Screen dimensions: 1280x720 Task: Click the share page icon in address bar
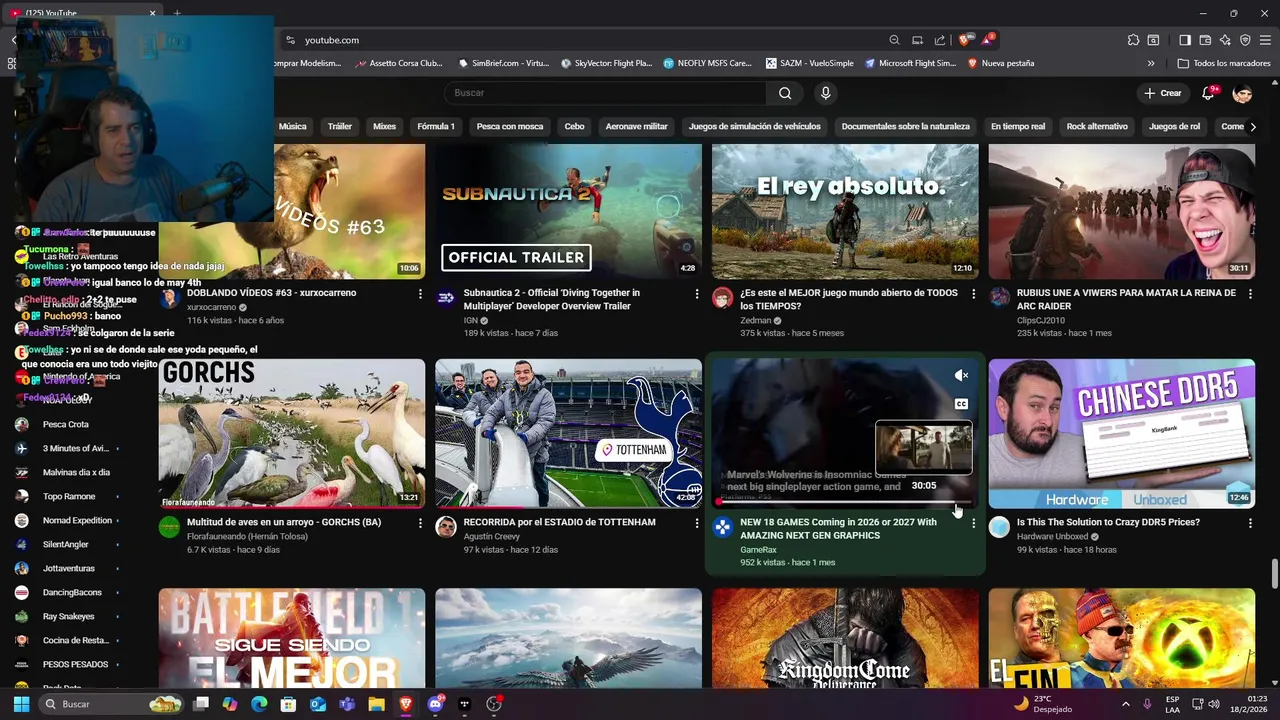[940, 40]
